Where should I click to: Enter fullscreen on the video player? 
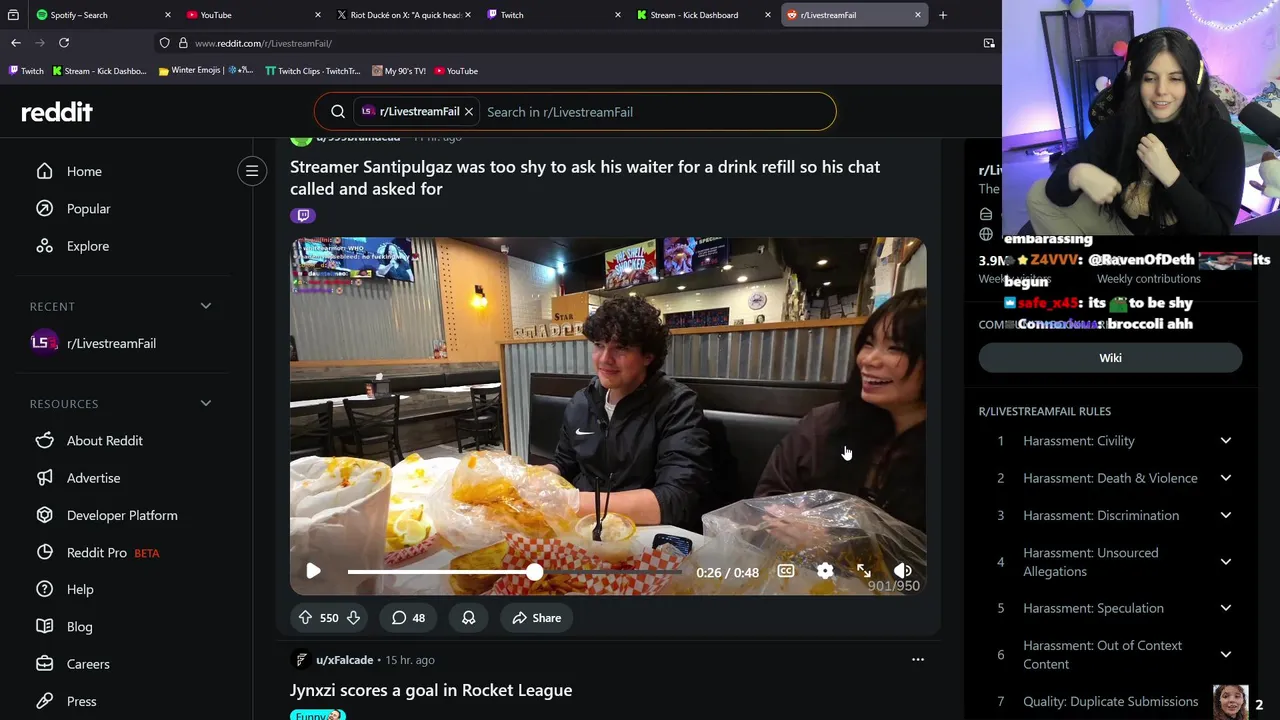pos(864,571)
